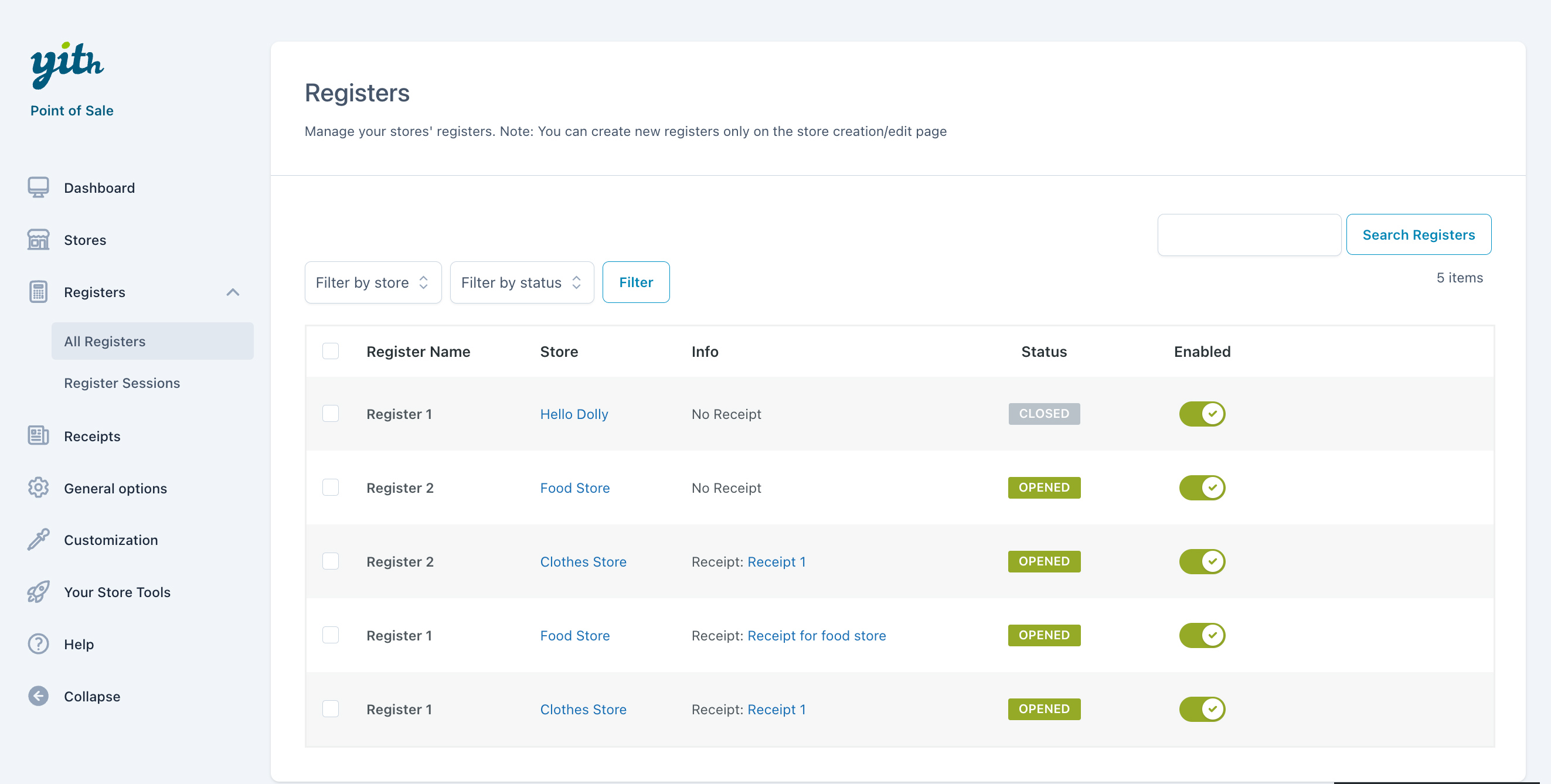Open the Filter by store dropdown
Image resolution: width=1551 pixels, height=784 pixels.
tap(373, 282)
